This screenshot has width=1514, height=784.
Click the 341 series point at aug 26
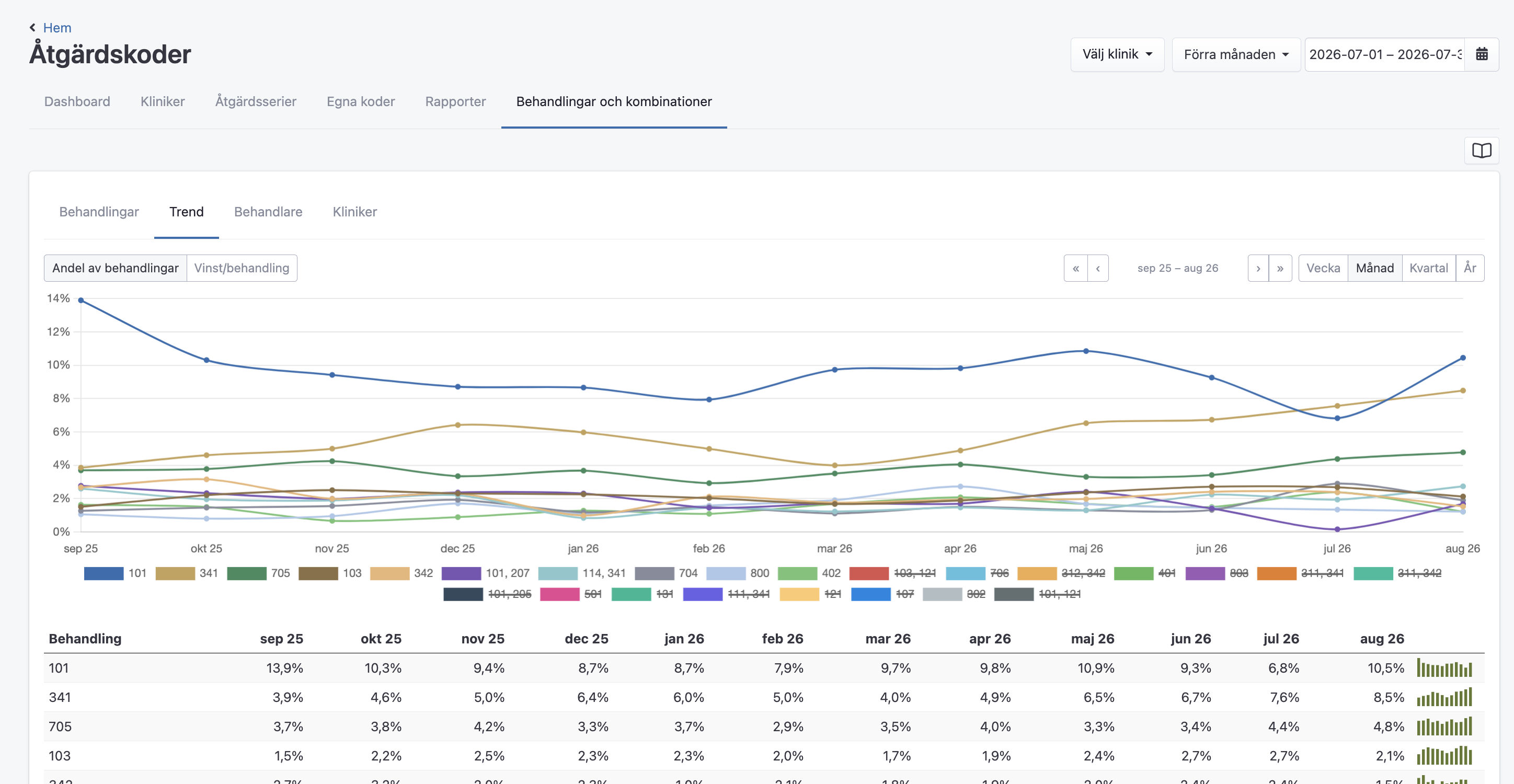click(x=1463, y=391)
